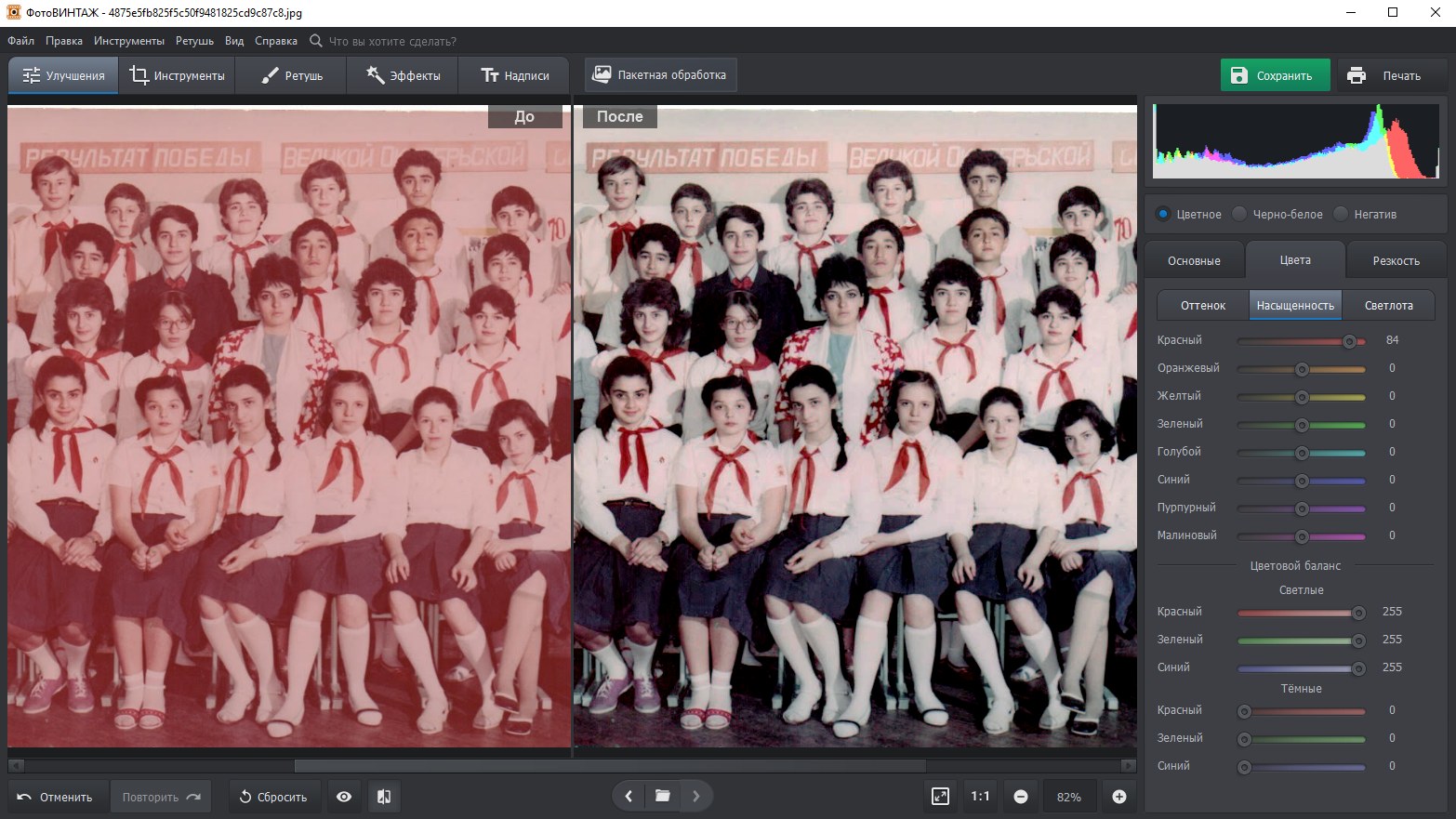1456x819 pixels.
Task: Click the search magnifier icon in menu bar
Action: (x=316, y=41)
